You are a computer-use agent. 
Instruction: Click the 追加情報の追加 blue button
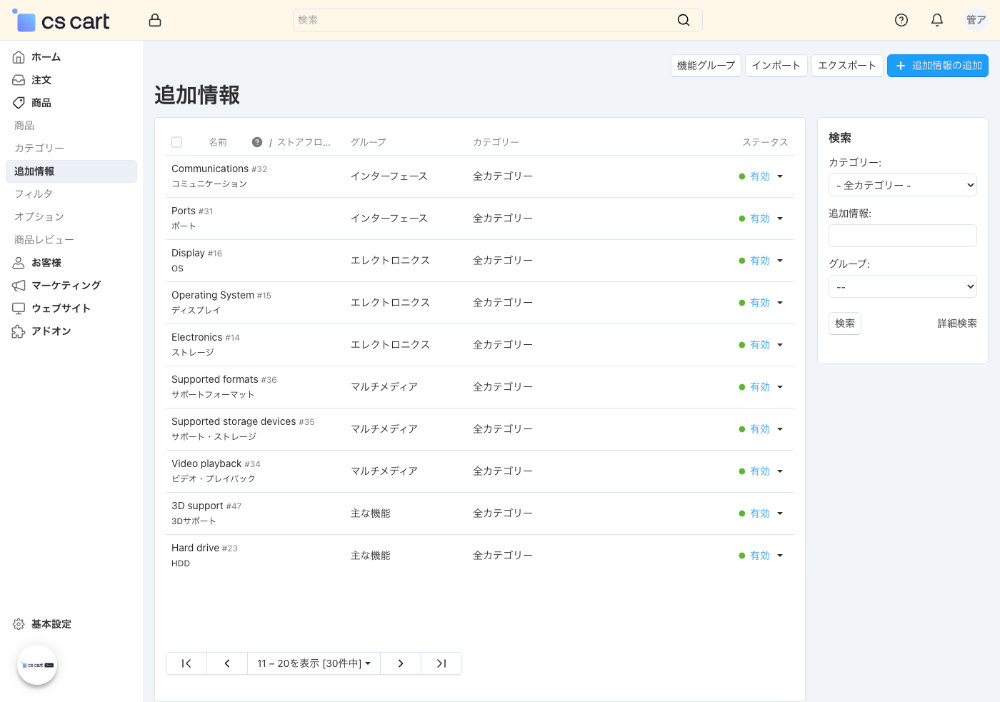[937, 65]
